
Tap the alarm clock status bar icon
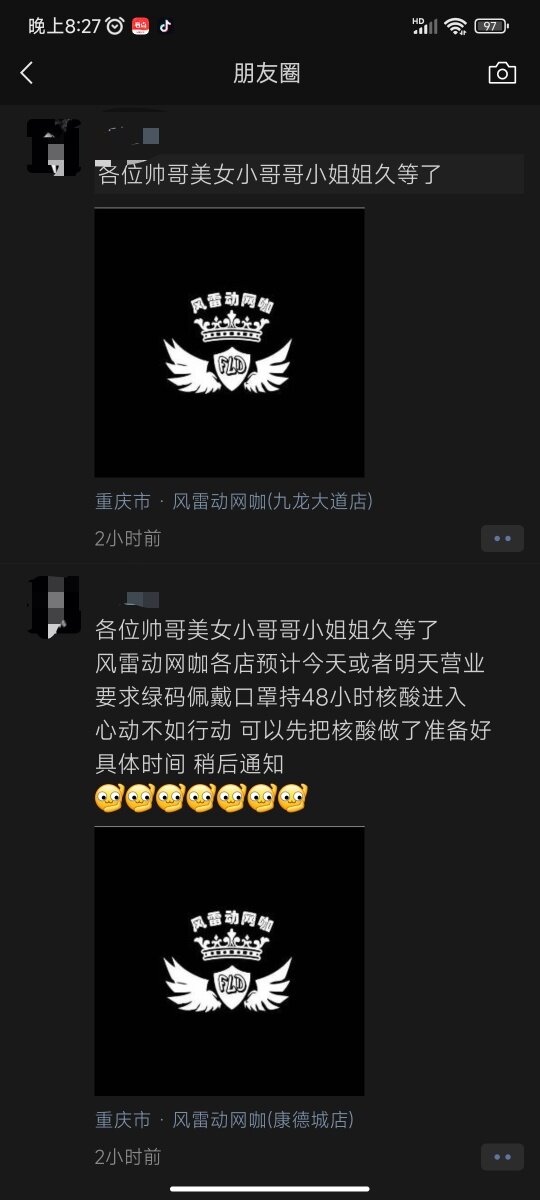(x=115, y=26)
